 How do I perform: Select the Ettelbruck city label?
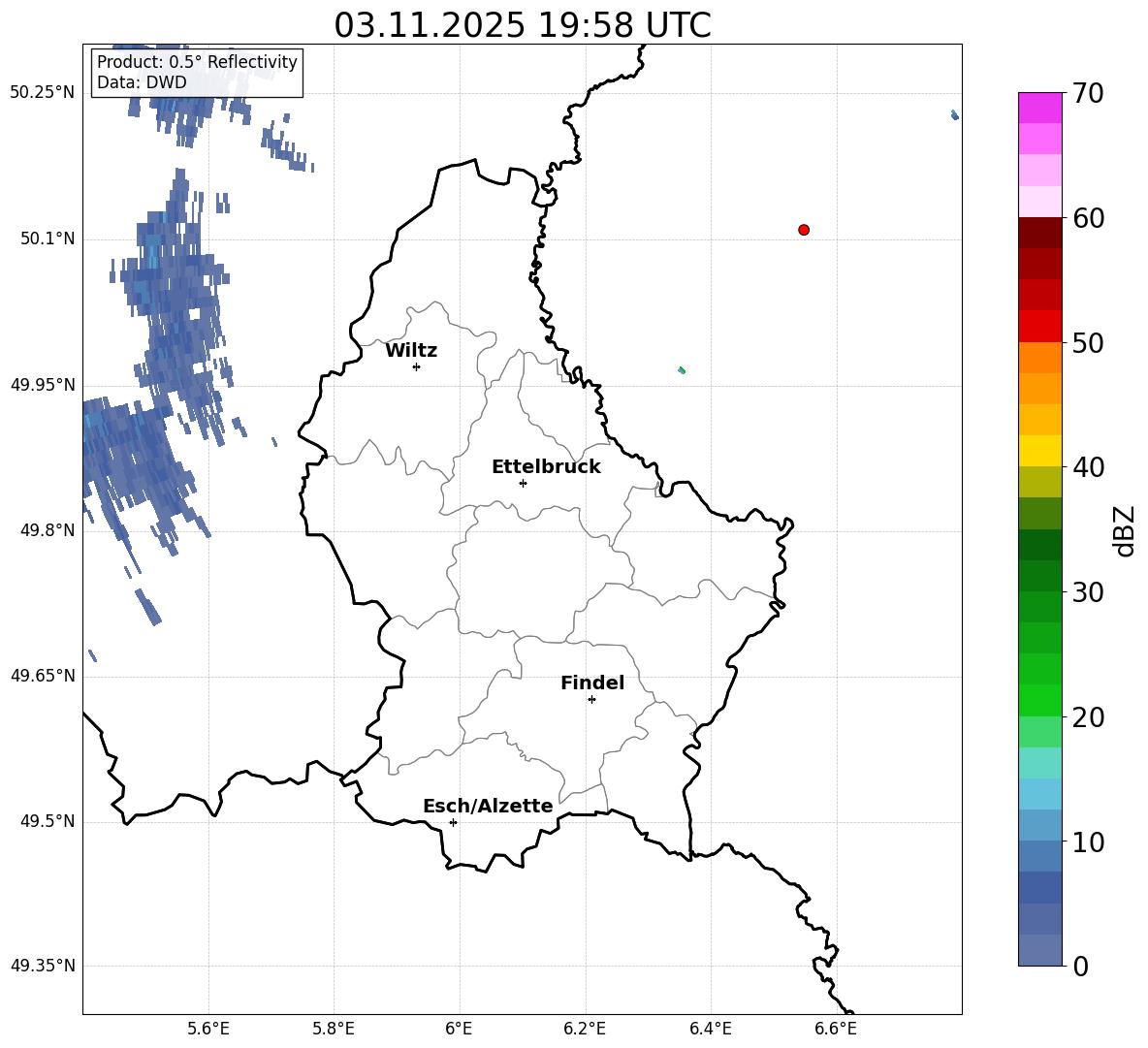(546, 467)
